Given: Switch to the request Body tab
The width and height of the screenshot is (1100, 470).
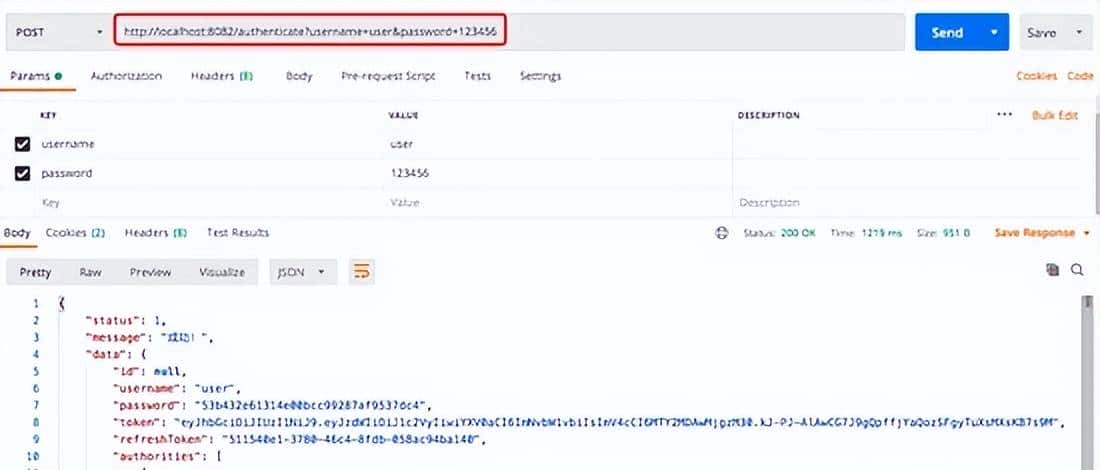Looking at the screenshot, I should point(299,76).
